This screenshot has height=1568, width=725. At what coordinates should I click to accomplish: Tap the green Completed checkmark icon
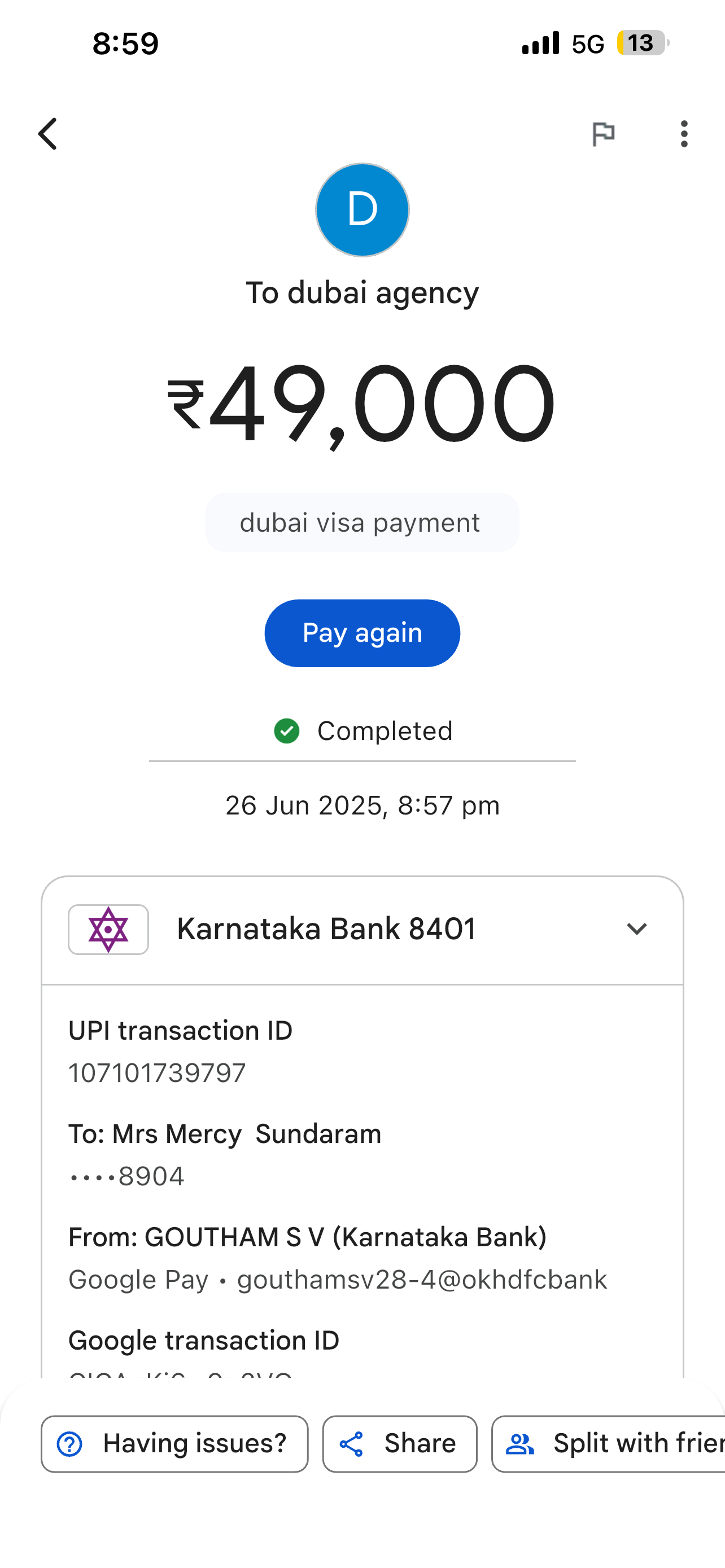click(x=287, y=731)
